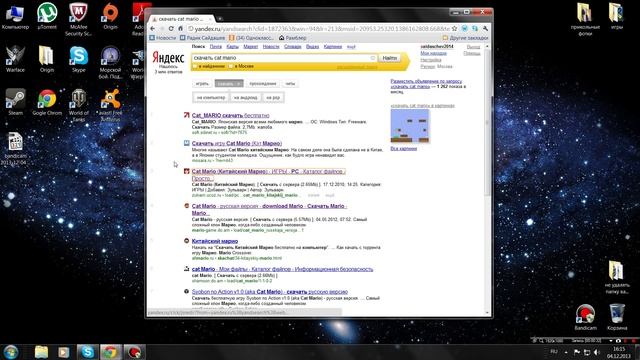The image size is (640, 360).
Task: Select the 'играть' refinement button
Action: tap(202, 84)
